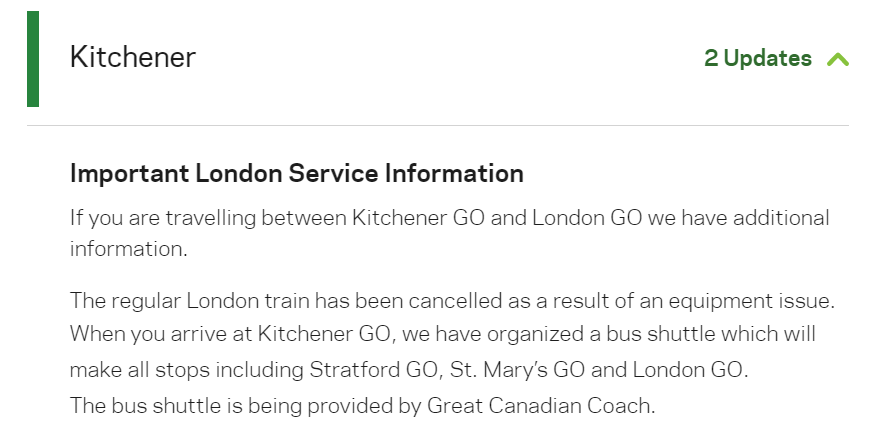Click the words "equipment issue"
Image resolution: width=876 pixels, height=439 pixels.
click(x=753, y=300)
